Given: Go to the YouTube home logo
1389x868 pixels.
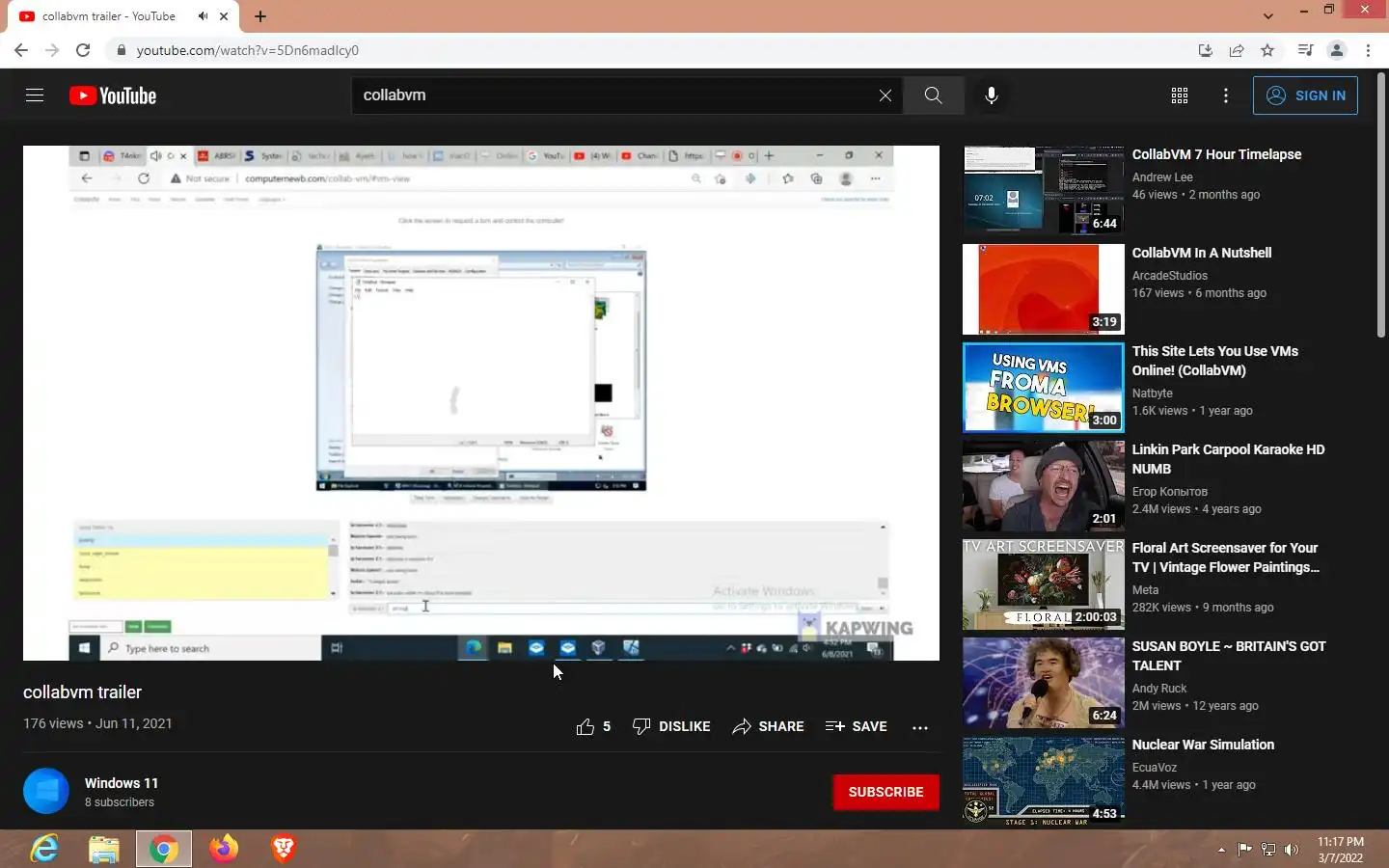Looking at the screenshot, I should tap(113, 95).
